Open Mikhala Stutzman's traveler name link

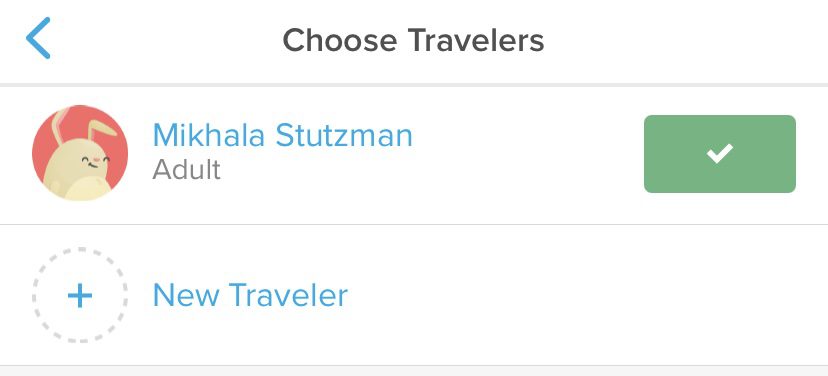pyautogui.click(x=283, y=135)
